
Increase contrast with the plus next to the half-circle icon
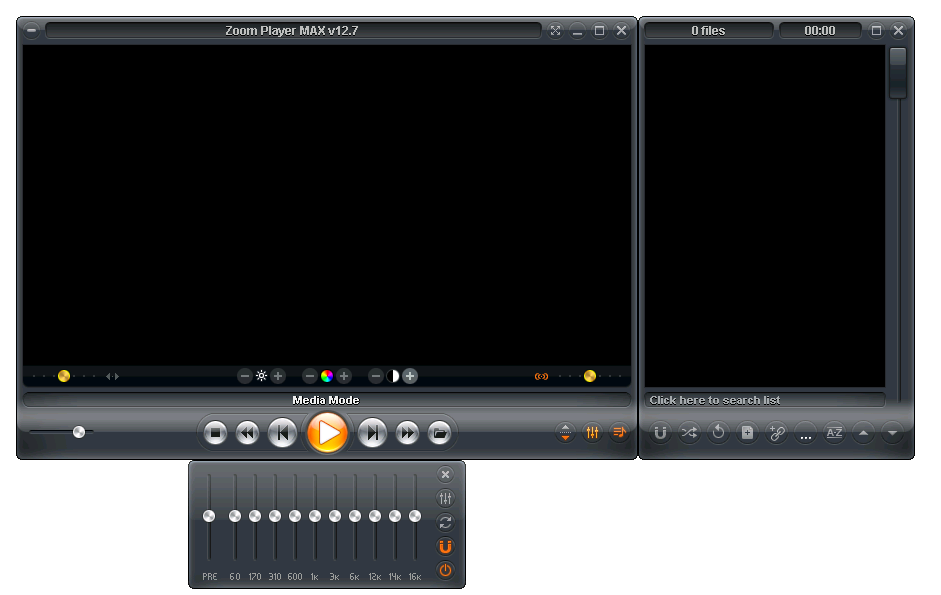[410, 376]
